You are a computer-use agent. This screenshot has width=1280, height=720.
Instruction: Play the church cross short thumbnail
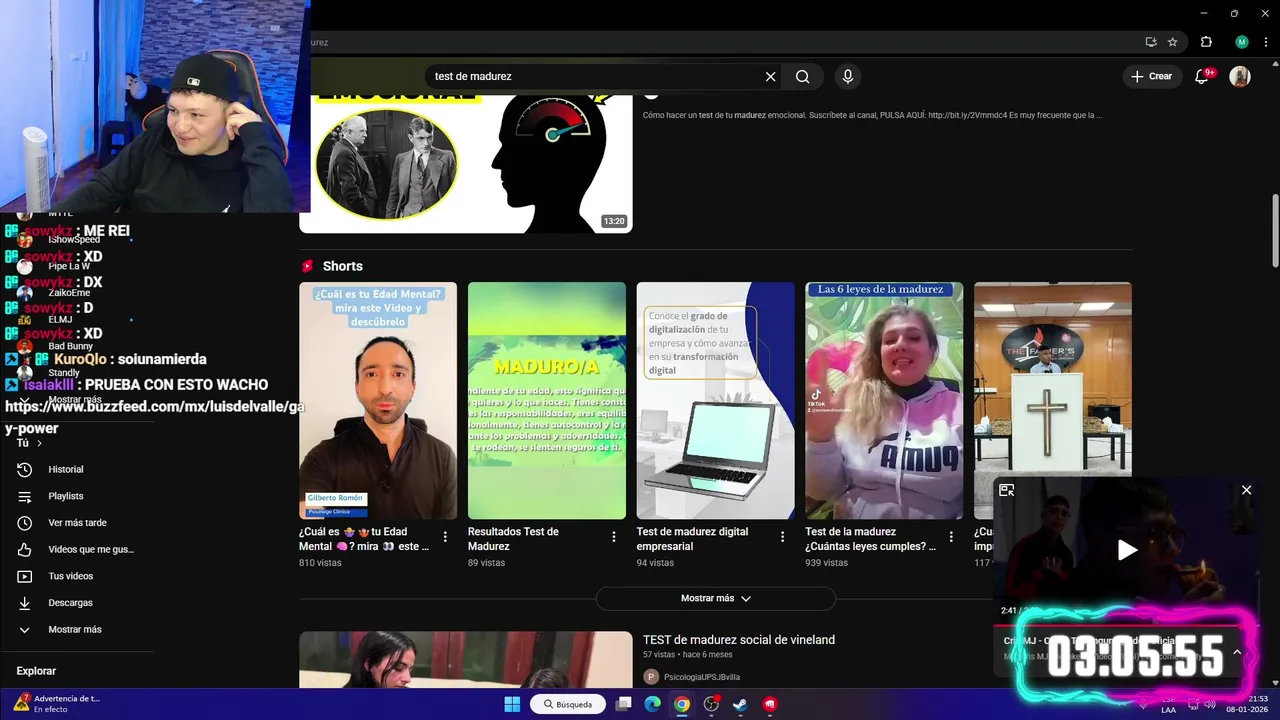coord(1053,380)
